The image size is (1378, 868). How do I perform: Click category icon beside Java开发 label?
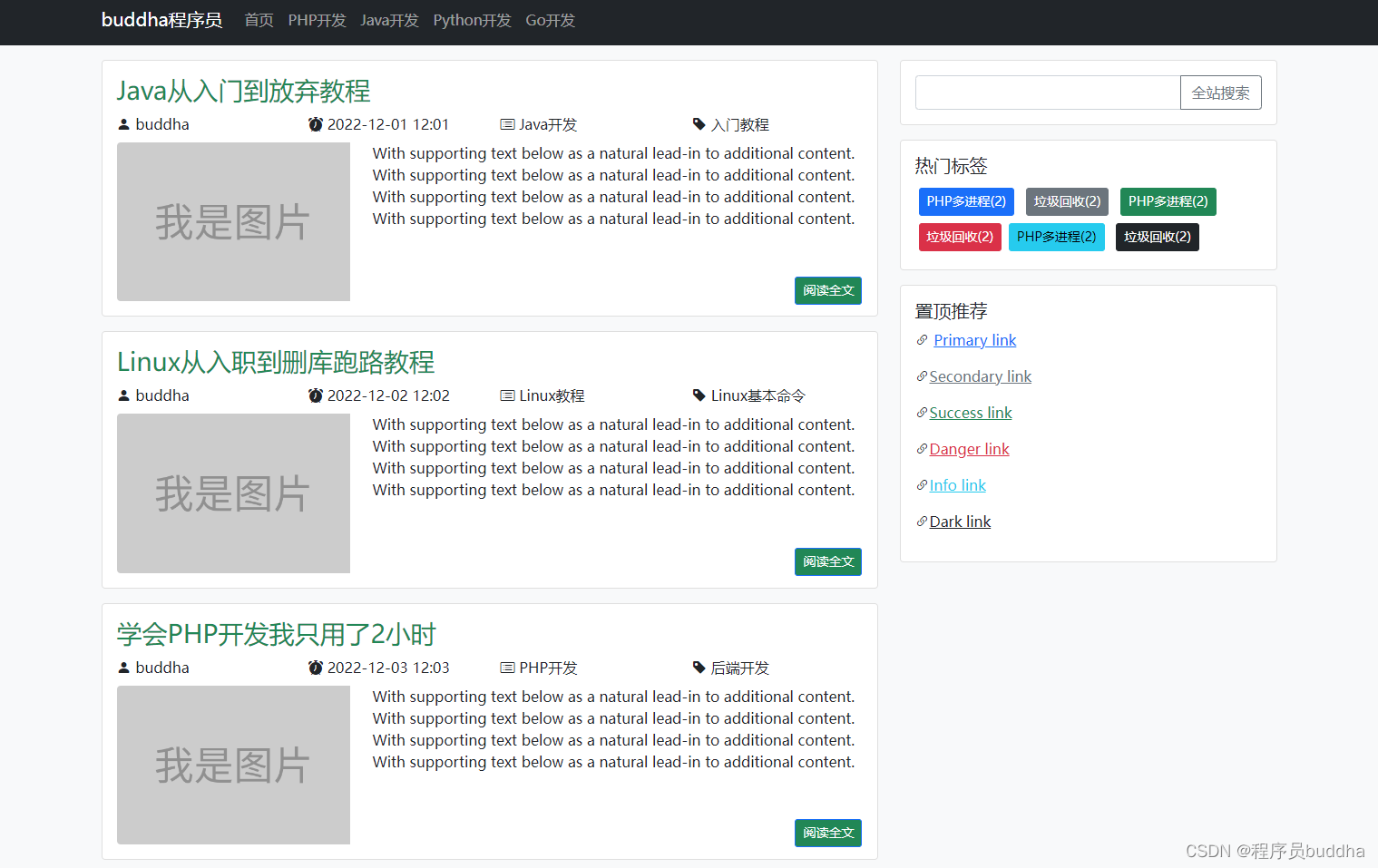pos(507,124)
